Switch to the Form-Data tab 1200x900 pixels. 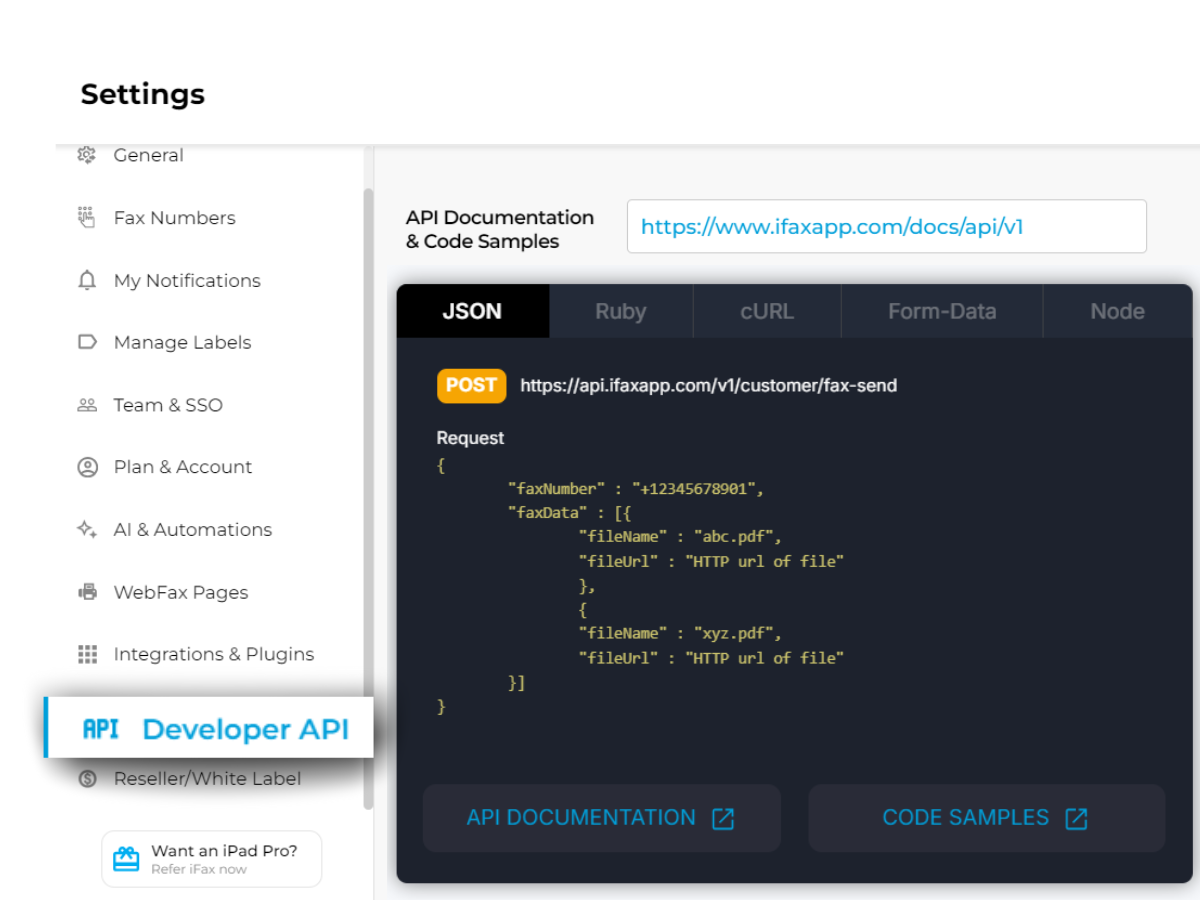pos(942,311)
